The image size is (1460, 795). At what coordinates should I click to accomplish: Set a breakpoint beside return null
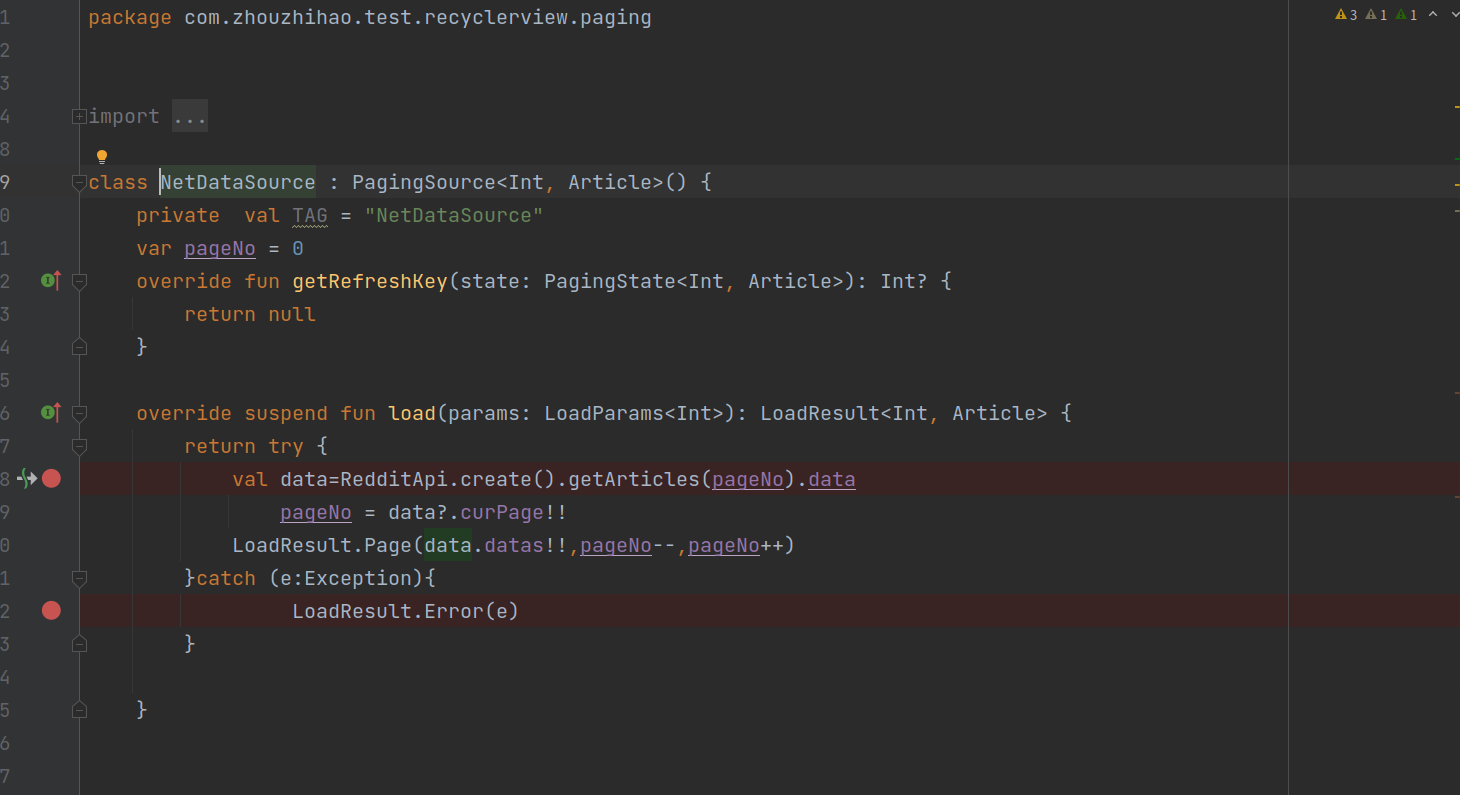51,314
